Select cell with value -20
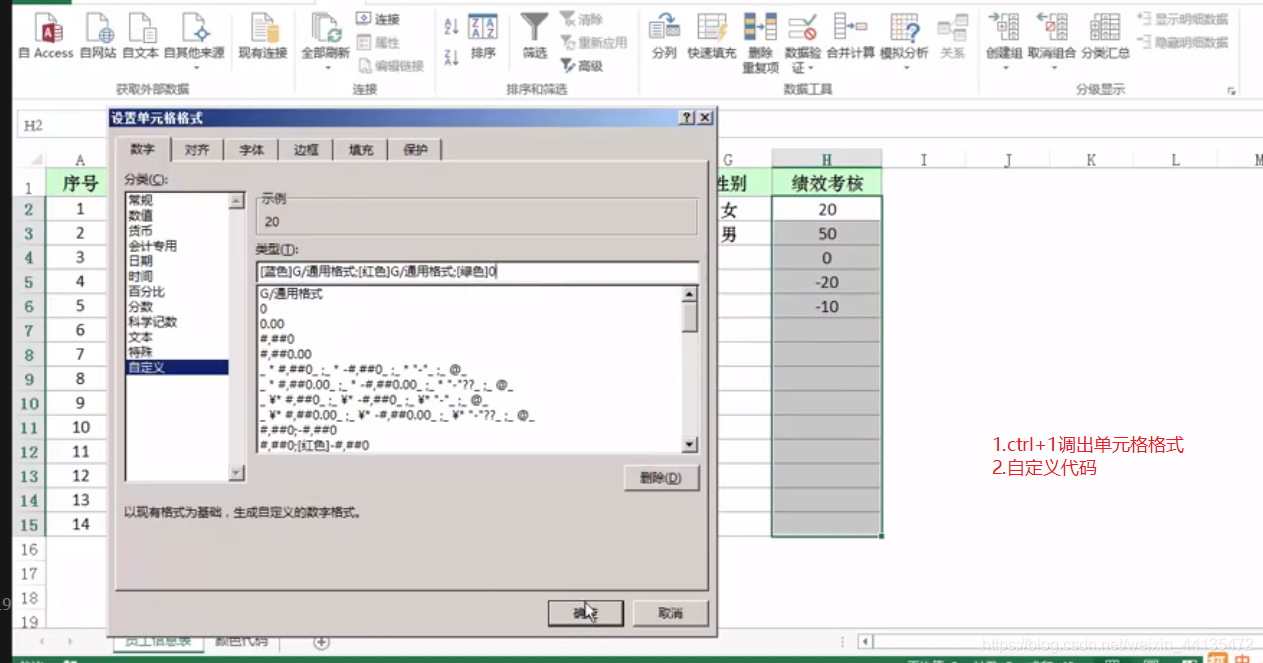Image resolution: width=1263 pixels, height=663 pixels. [827, 282]
